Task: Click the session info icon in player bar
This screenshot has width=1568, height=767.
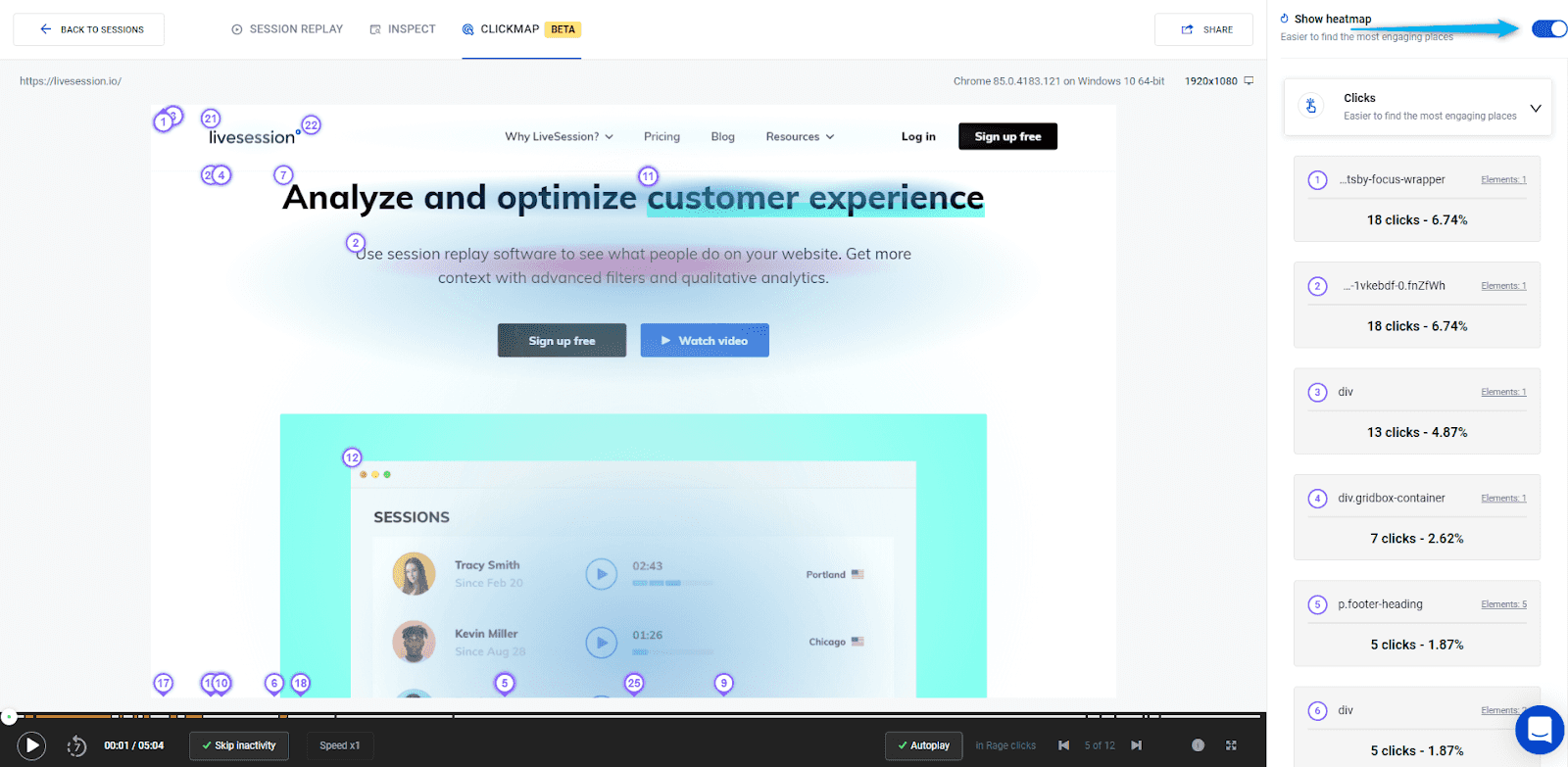Action: [x=1198, y=745]
